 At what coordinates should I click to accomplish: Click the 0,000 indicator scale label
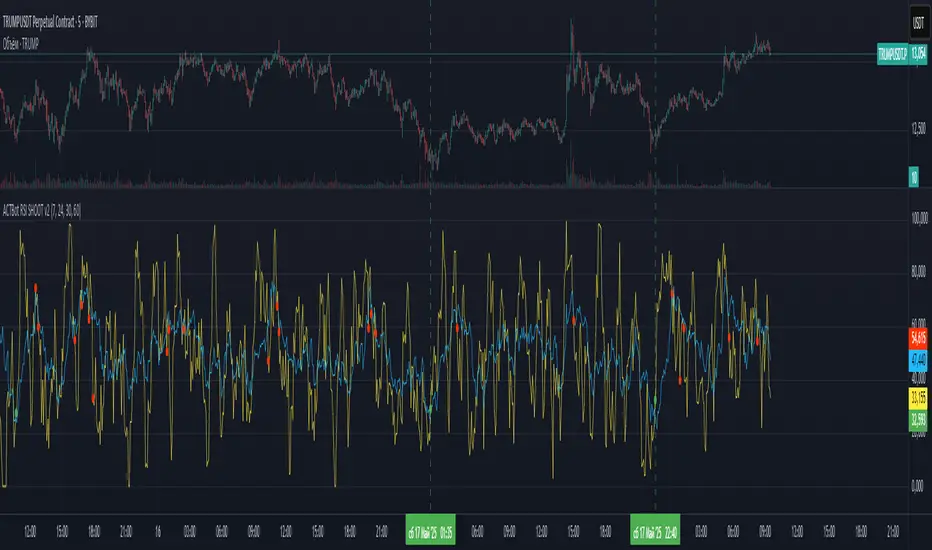[918, 486]
